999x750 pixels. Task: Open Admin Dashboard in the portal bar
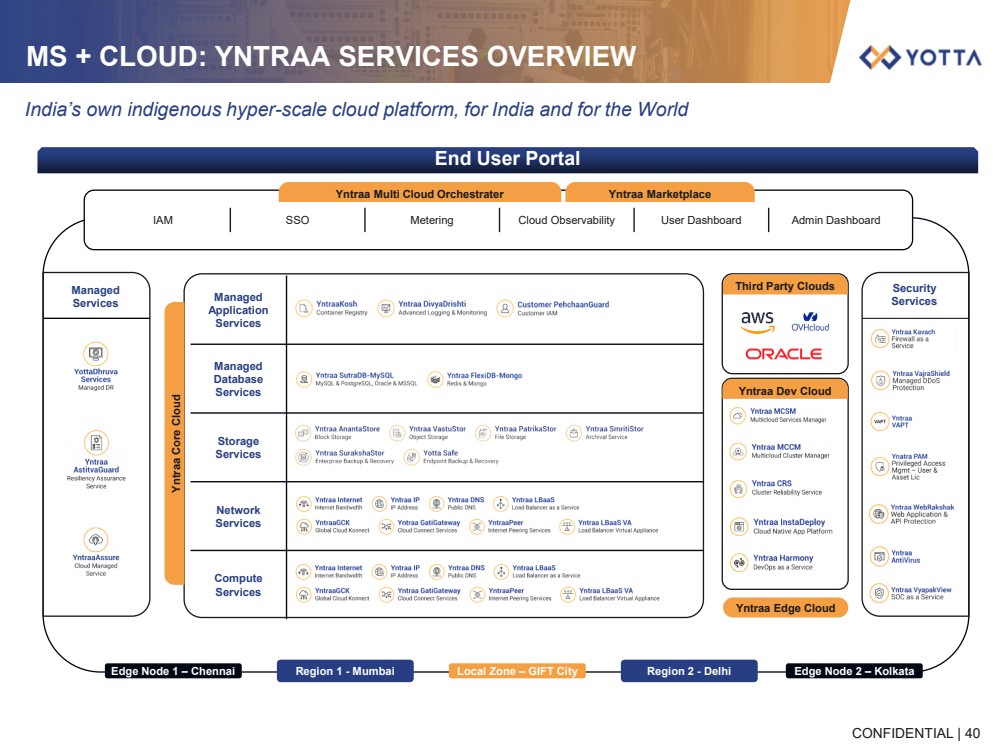coord(835,220)
